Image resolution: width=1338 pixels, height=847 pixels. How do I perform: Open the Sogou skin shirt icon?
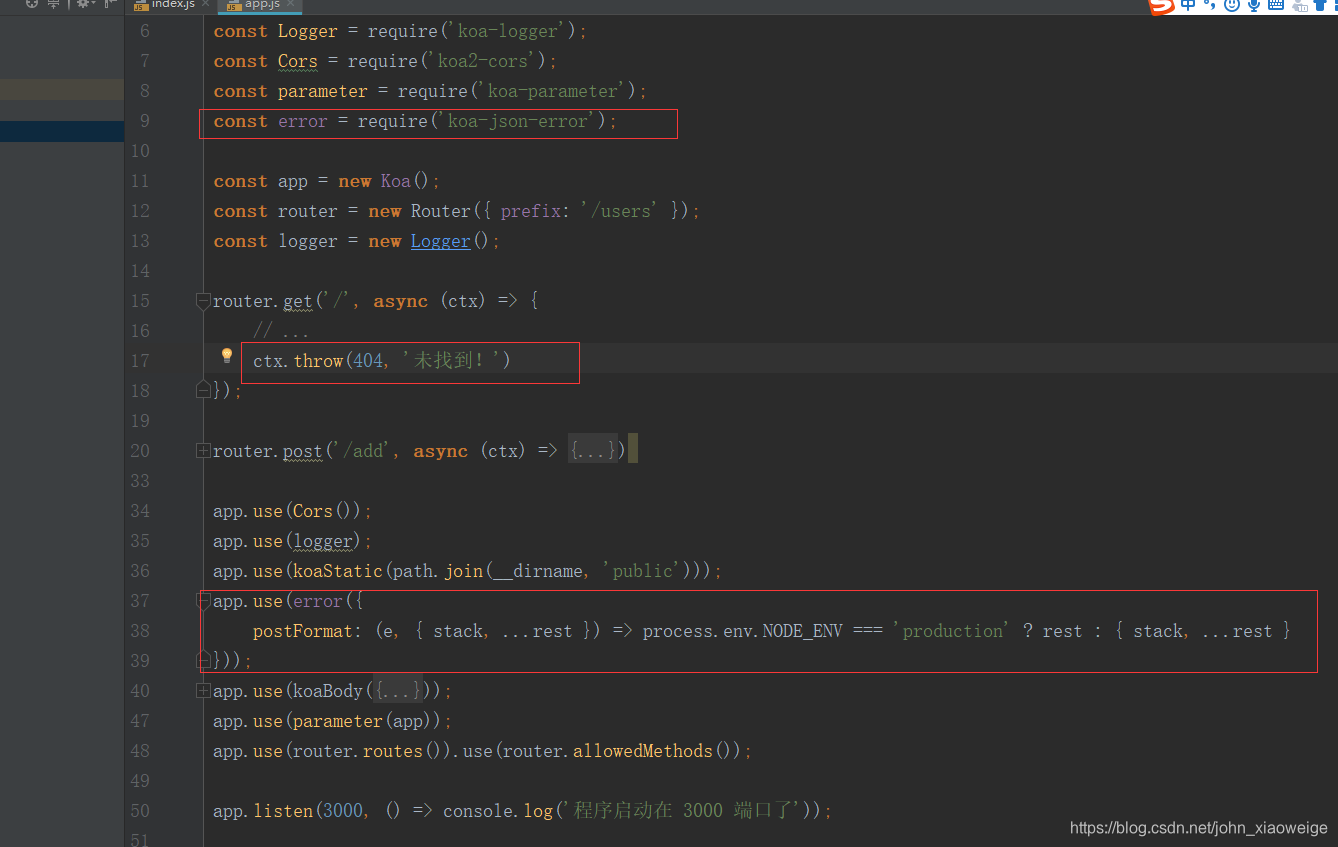point(1322,5)
